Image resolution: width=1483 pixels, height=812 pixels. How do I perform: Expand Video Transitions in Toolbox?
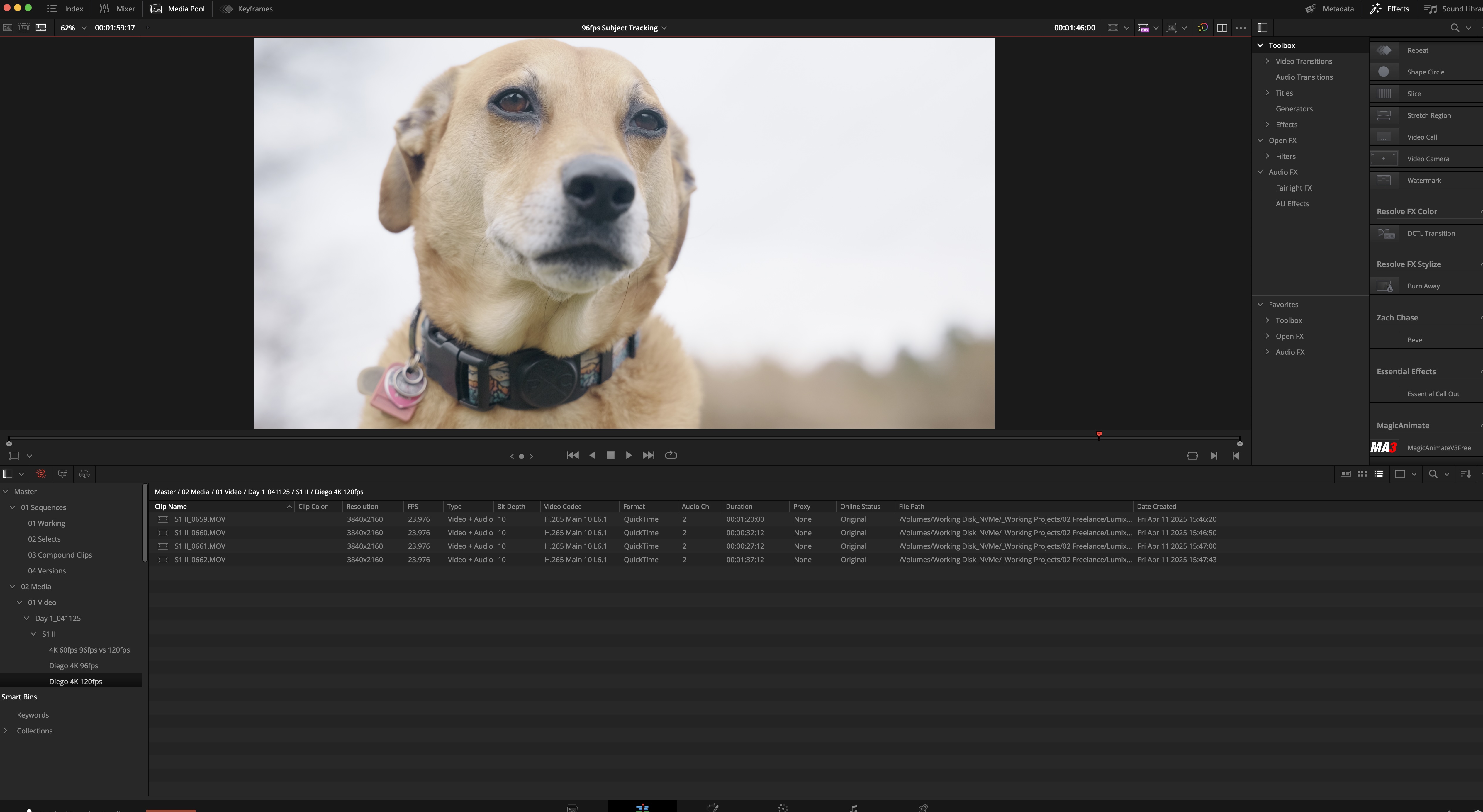tap(1267, 61)
